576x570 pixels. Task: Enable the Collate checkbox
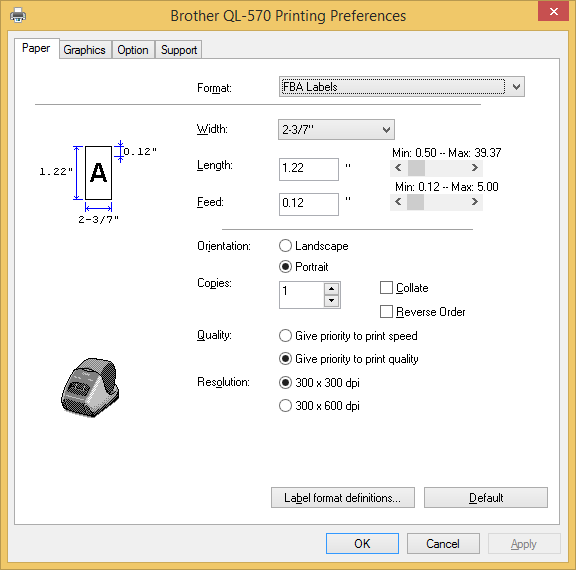click(x=404, y=288)
